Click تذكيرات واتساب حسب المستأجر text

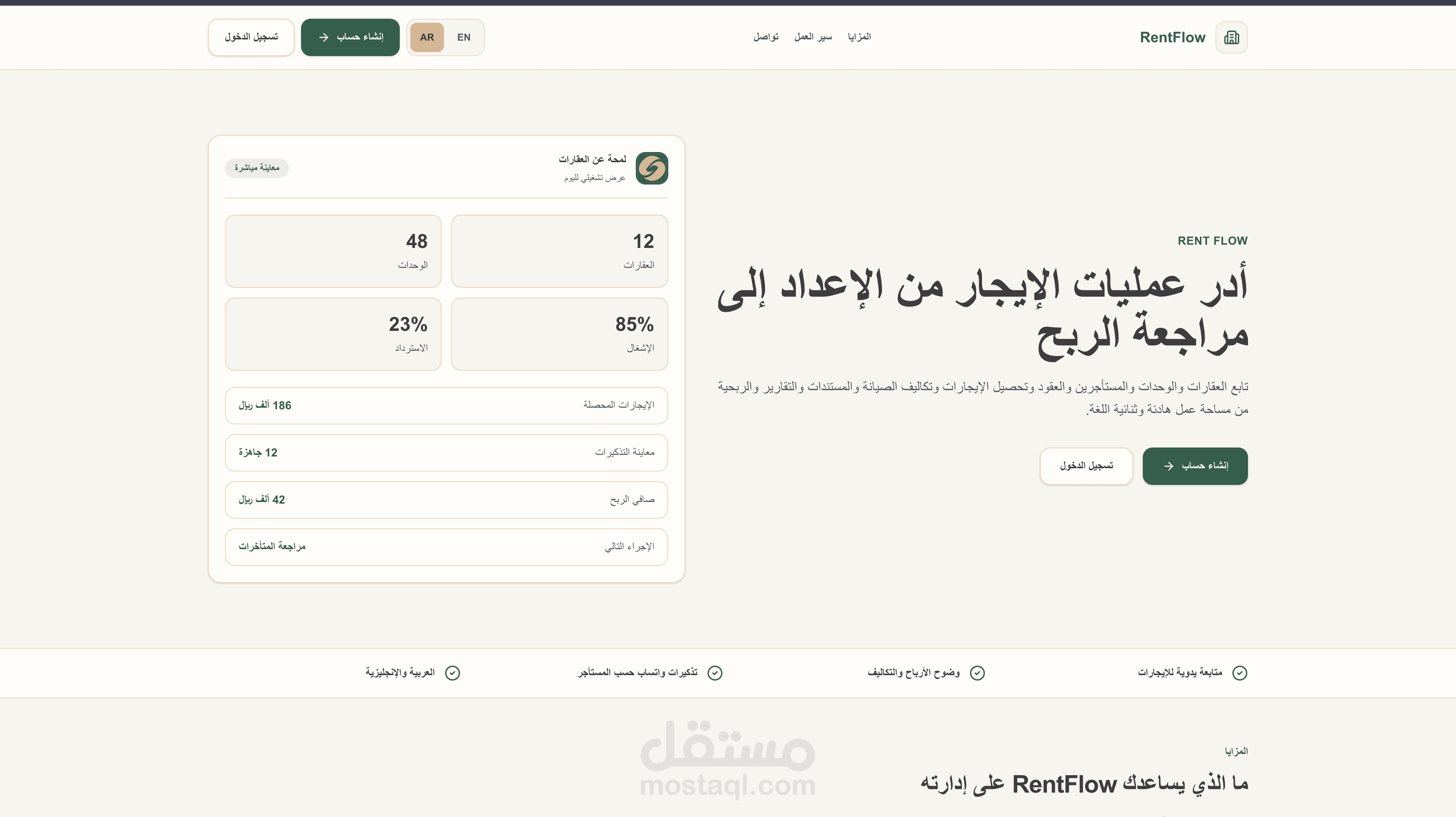point(637,672)
